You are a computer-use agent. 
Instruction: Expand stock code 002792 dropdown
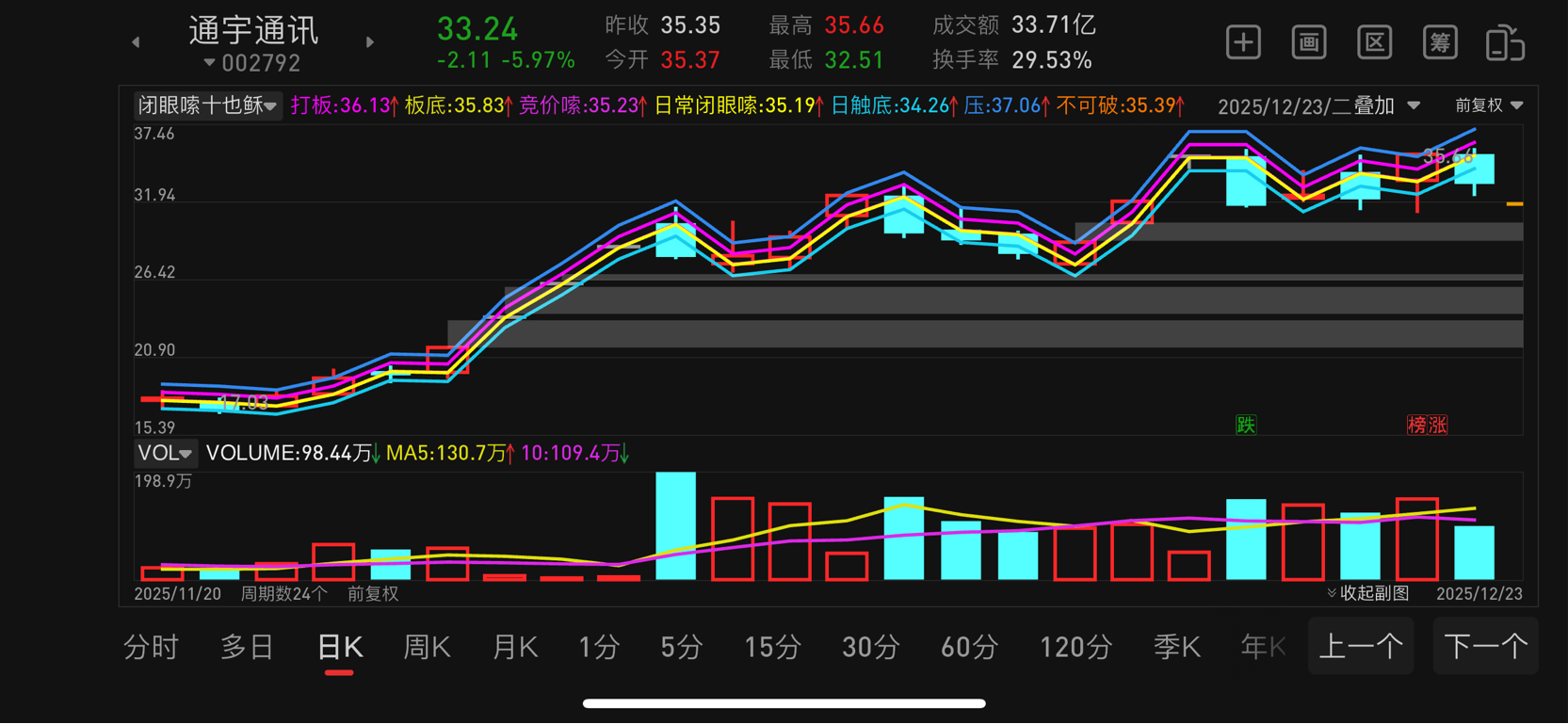tap(252, 63)
